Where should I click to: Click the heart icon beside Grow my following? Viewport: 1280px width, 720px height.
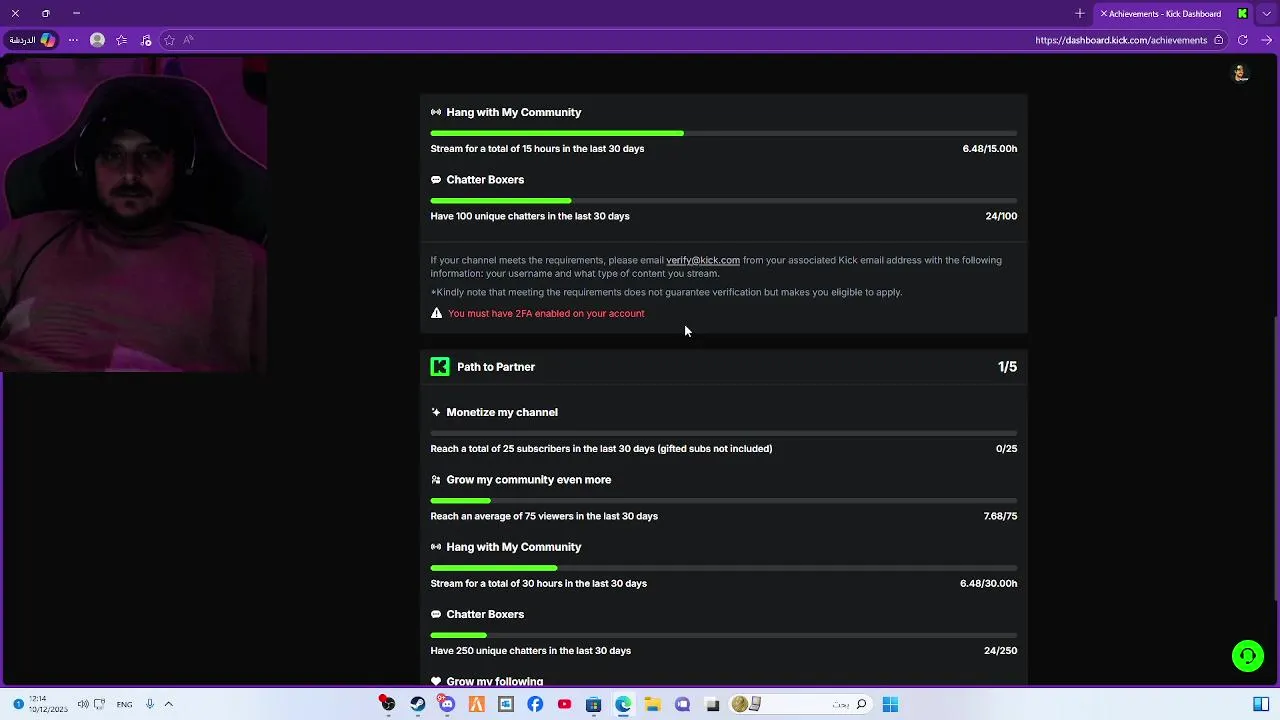click(436, 681)
